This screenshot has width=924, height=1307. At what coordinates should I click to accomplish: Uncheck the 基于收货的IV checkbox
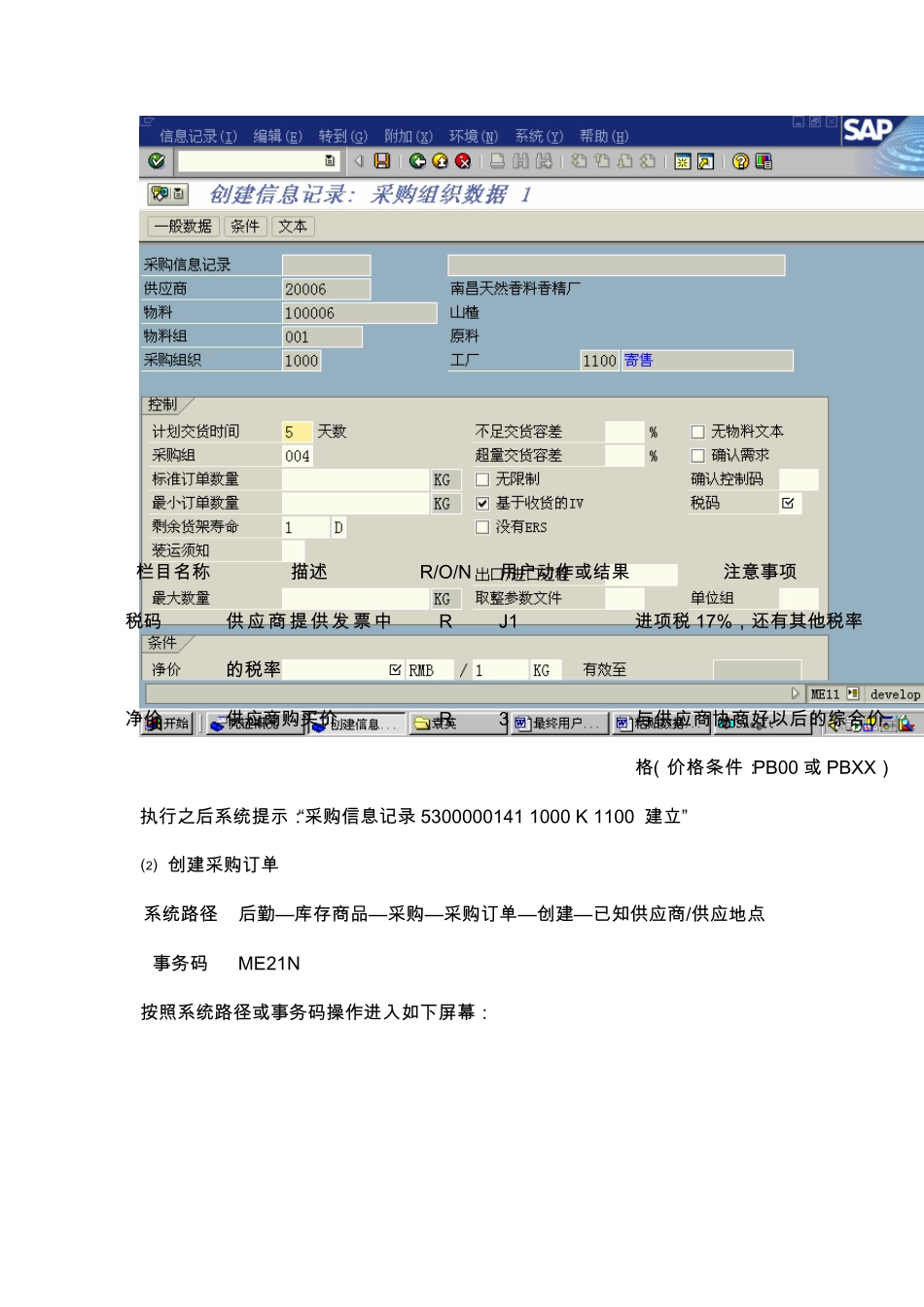point(481,503)
